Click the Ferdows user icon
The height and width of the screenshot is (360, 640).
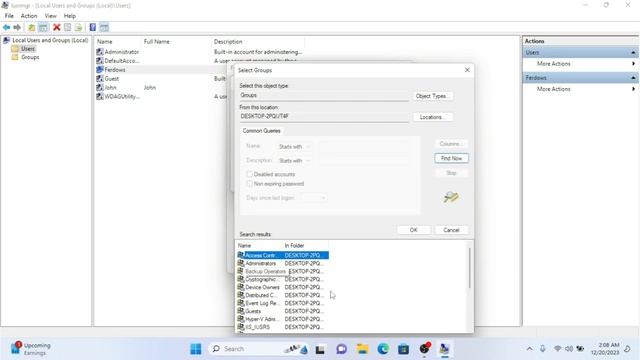(100, 70)
